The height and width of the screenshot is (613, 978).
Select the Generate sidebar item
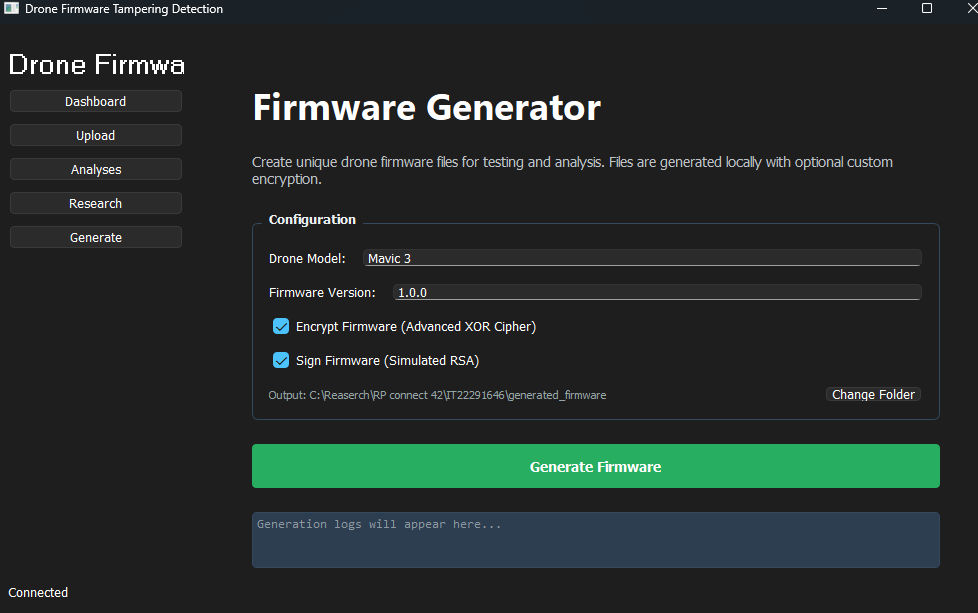point(95,237)
